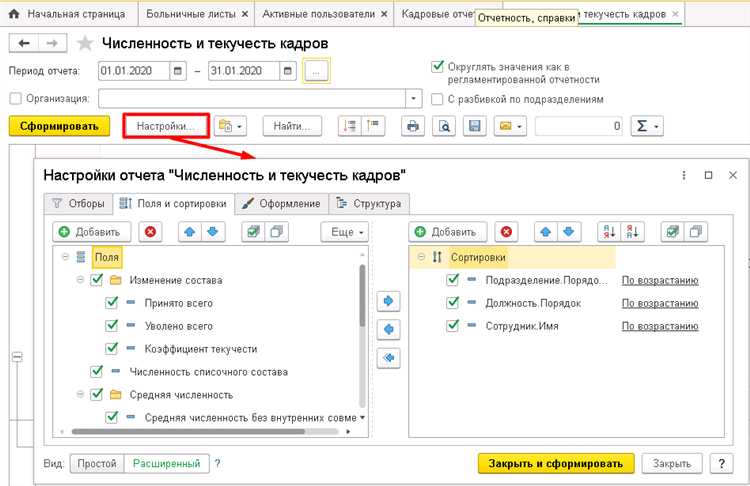Viewport: 750px width, 486px height.
Task: Remove all sortings double-arrow button
Action: point(388,358)
